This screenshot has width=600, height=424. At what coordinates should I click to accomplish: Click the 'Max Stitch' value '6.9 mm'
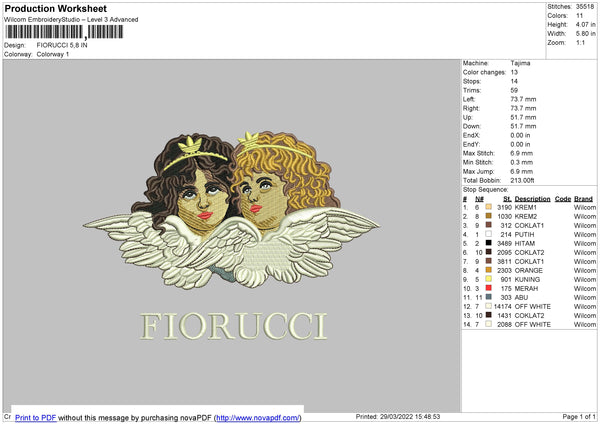[x=521, y=153]
